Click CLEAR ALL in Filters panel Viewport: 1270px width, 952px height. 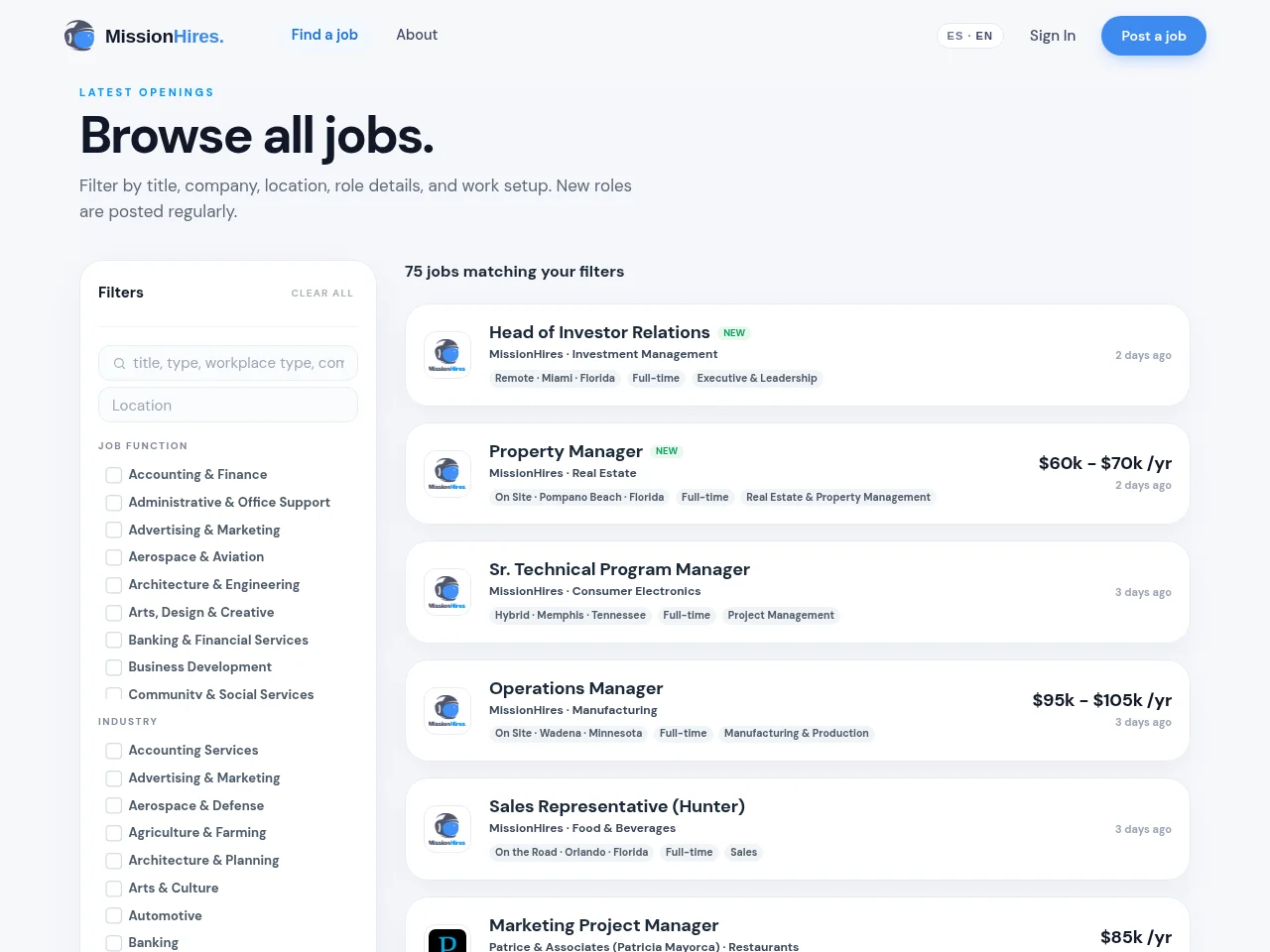point(322,294)
